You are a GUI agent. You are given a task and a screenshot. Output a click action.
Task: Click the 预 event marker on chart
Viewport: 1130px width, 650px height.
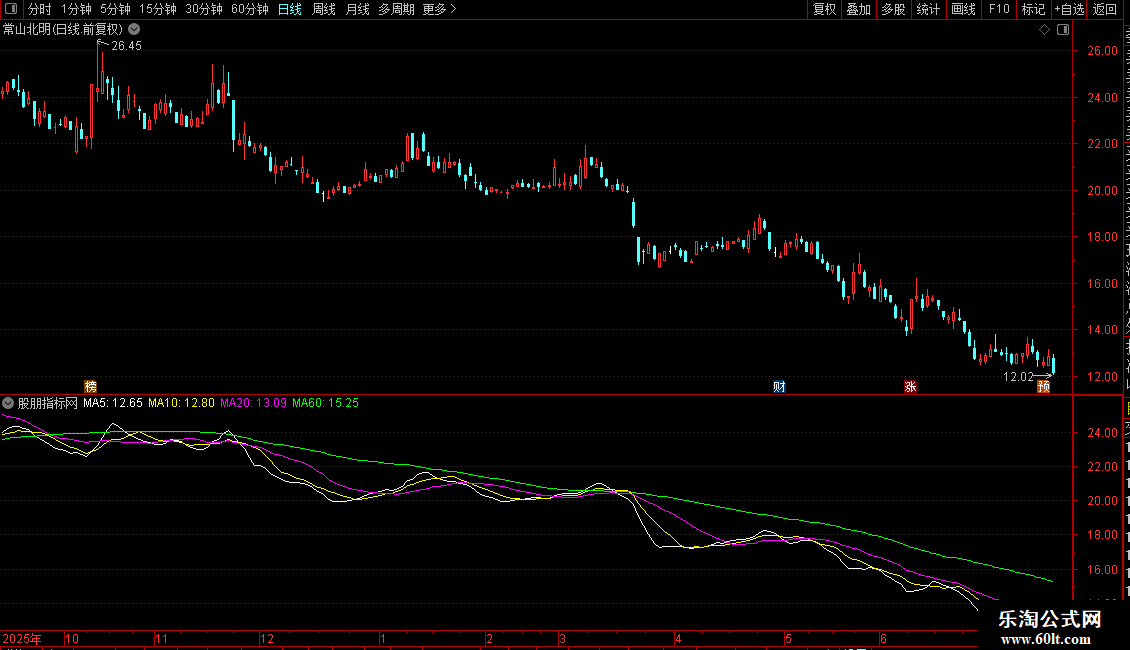[x=1043, y=387]
